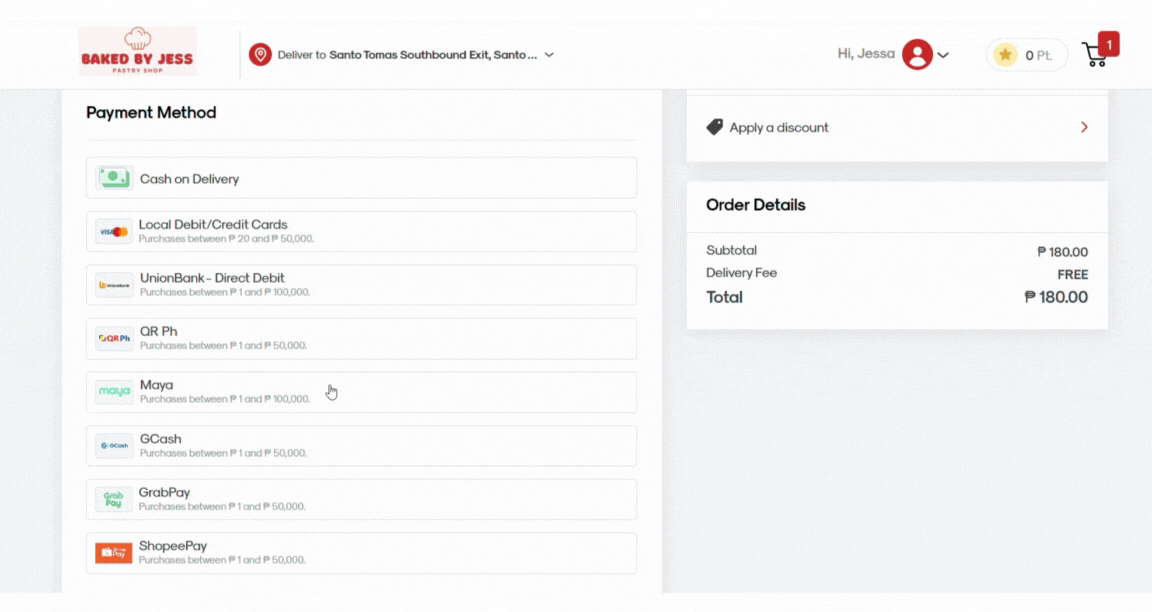Screen dimensions: 1152x612
Task: Click the discount tag icon
Action: pos(714,127)
